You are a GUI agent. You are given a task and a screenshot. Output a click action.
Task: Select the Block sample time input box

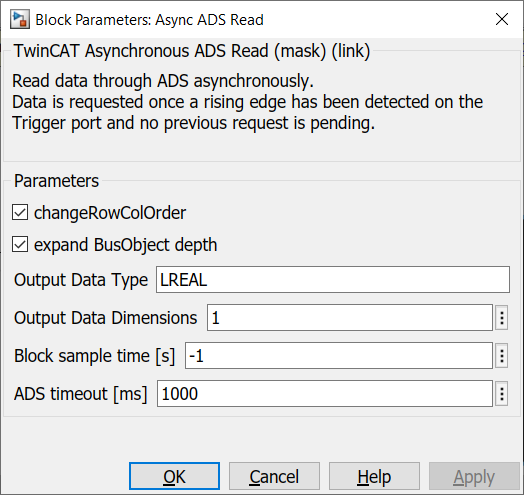(339, 356)
